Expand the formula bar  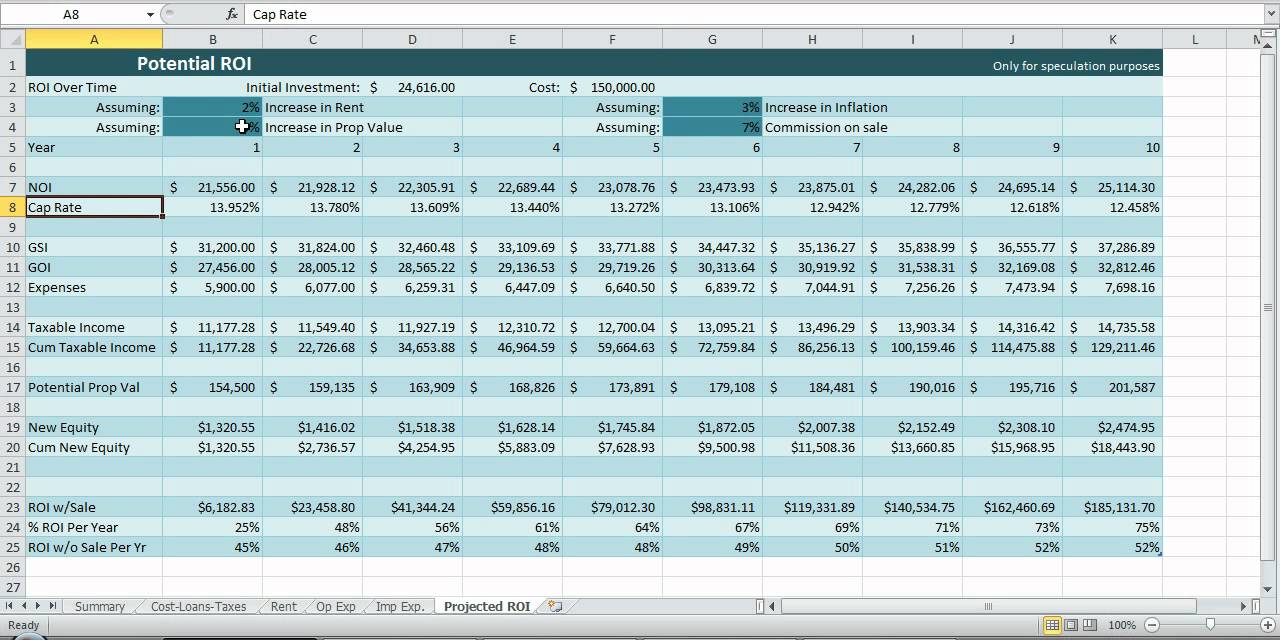click(1270, 14)
